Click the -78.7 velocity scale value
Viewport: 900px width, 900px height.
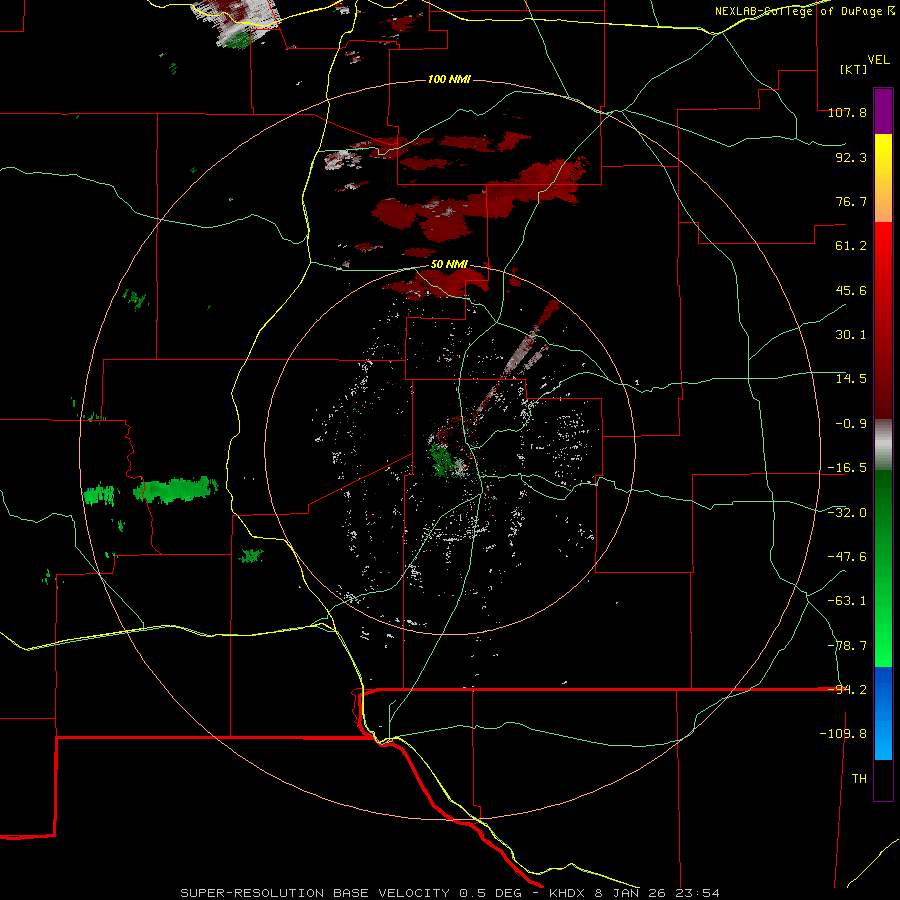[x=847, y=646]
